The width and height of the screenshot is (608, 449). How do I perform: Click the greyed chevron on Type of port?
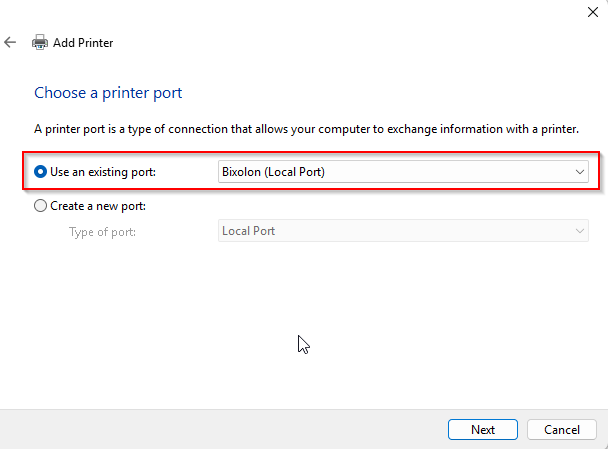tap(580, 231)
